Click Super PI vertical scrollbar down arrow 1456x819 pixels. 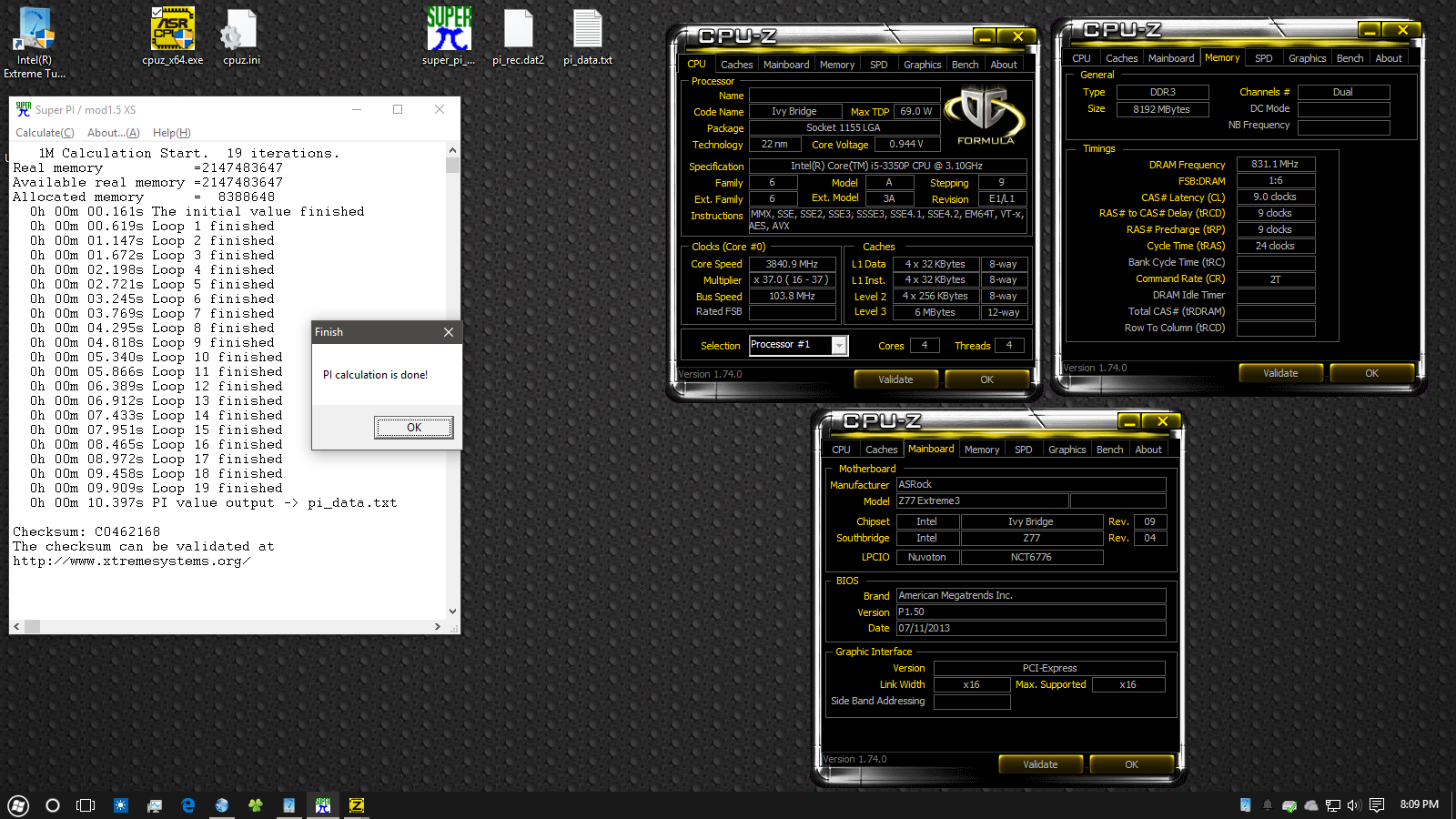click(x=453, y=612)
